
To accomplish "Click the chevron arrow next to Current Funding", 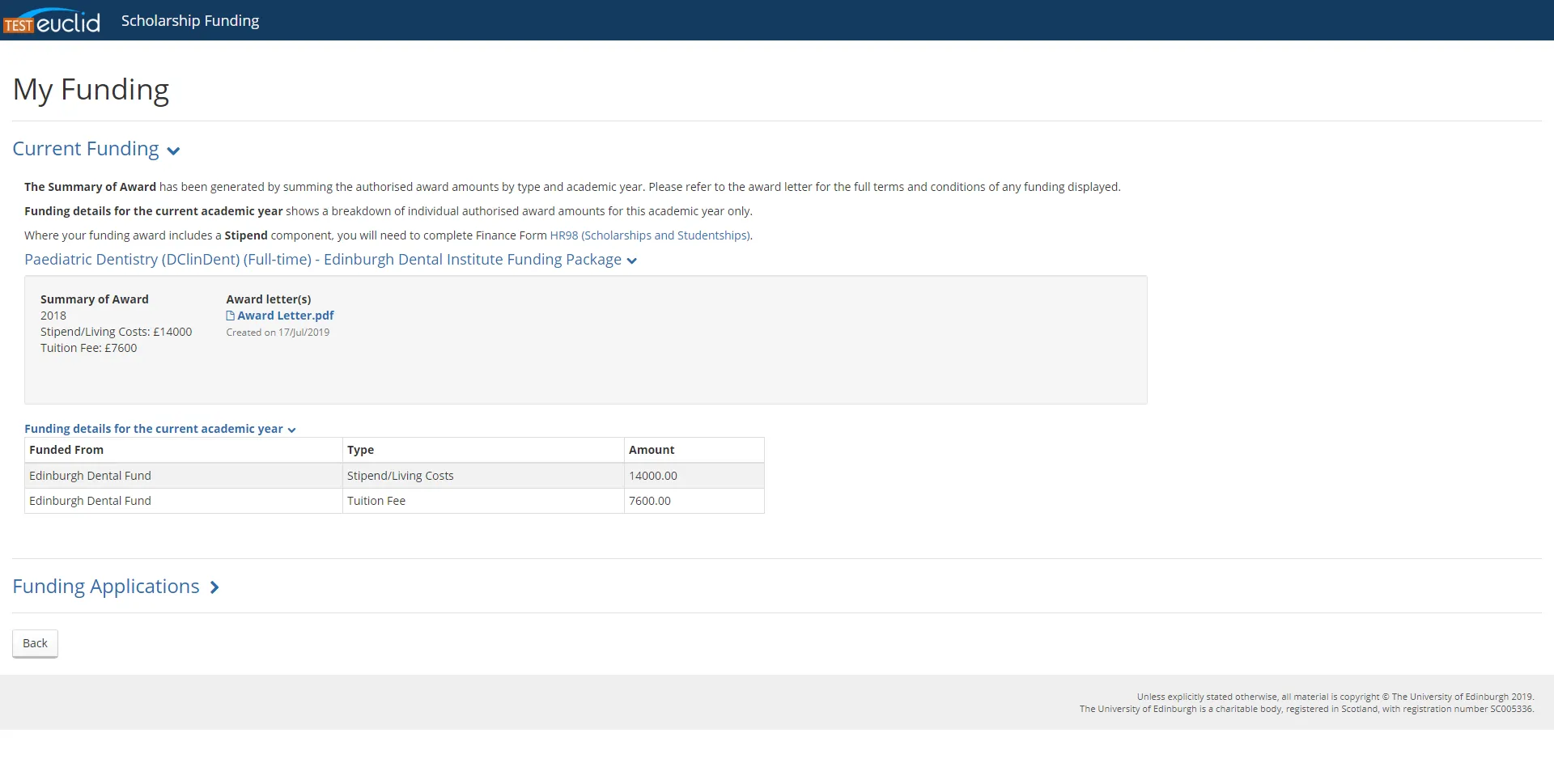I will [x=173, y=151].
